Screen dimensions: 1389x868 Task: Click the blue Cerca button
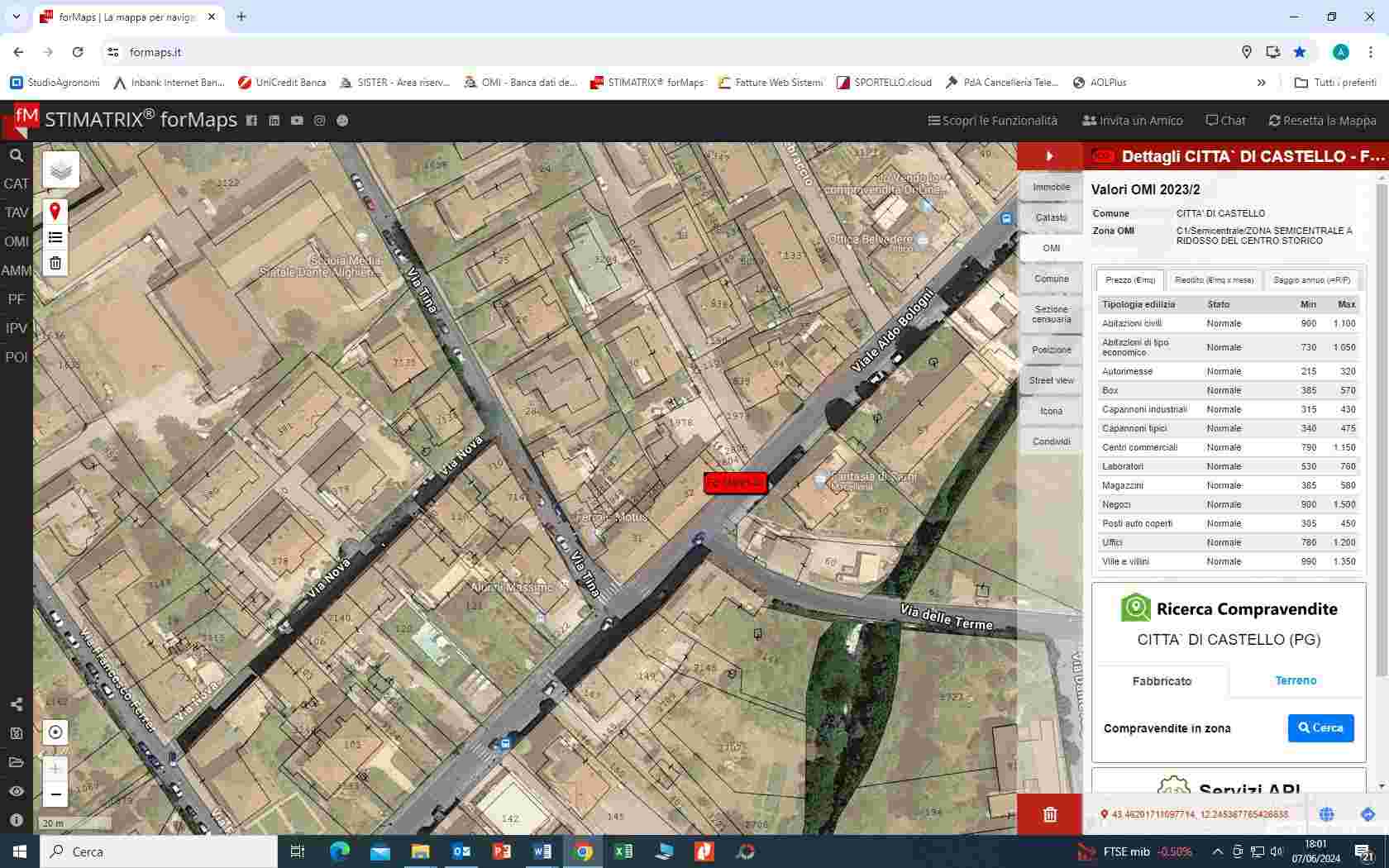coord(1320,728)
